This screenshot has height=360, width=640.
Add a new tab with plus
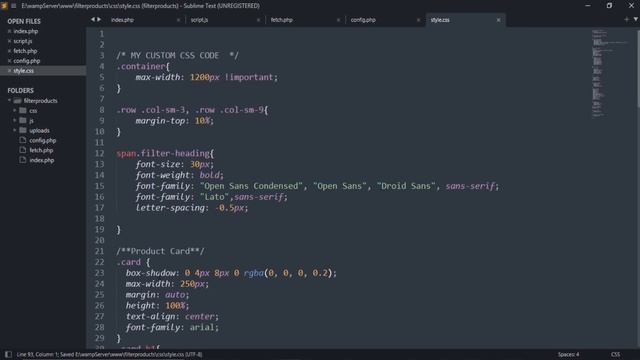(x=627, y=19)
